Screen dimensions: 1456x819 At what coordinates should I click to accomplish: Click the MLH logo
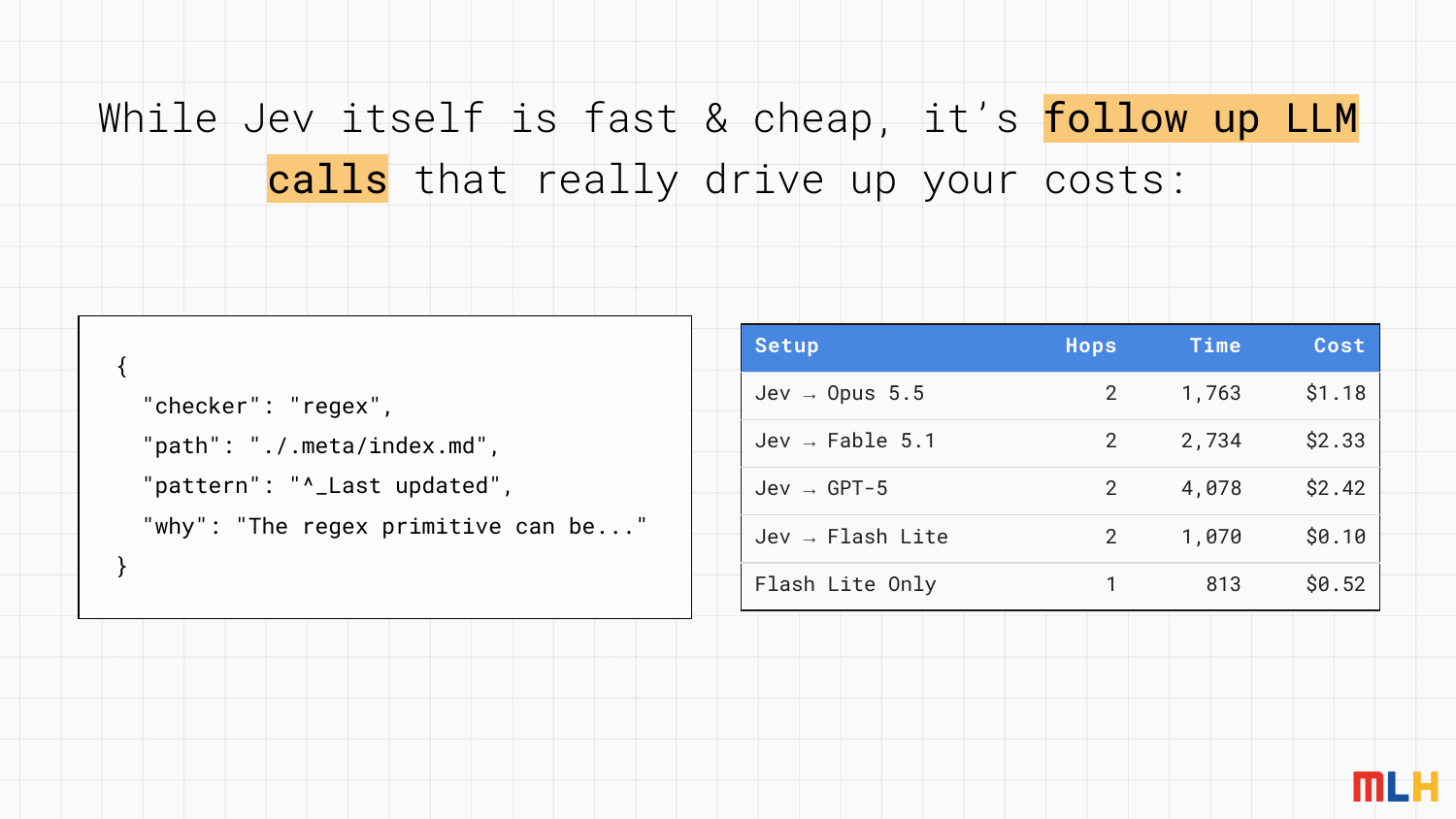pyautogui.click(x=1396, y=786)
